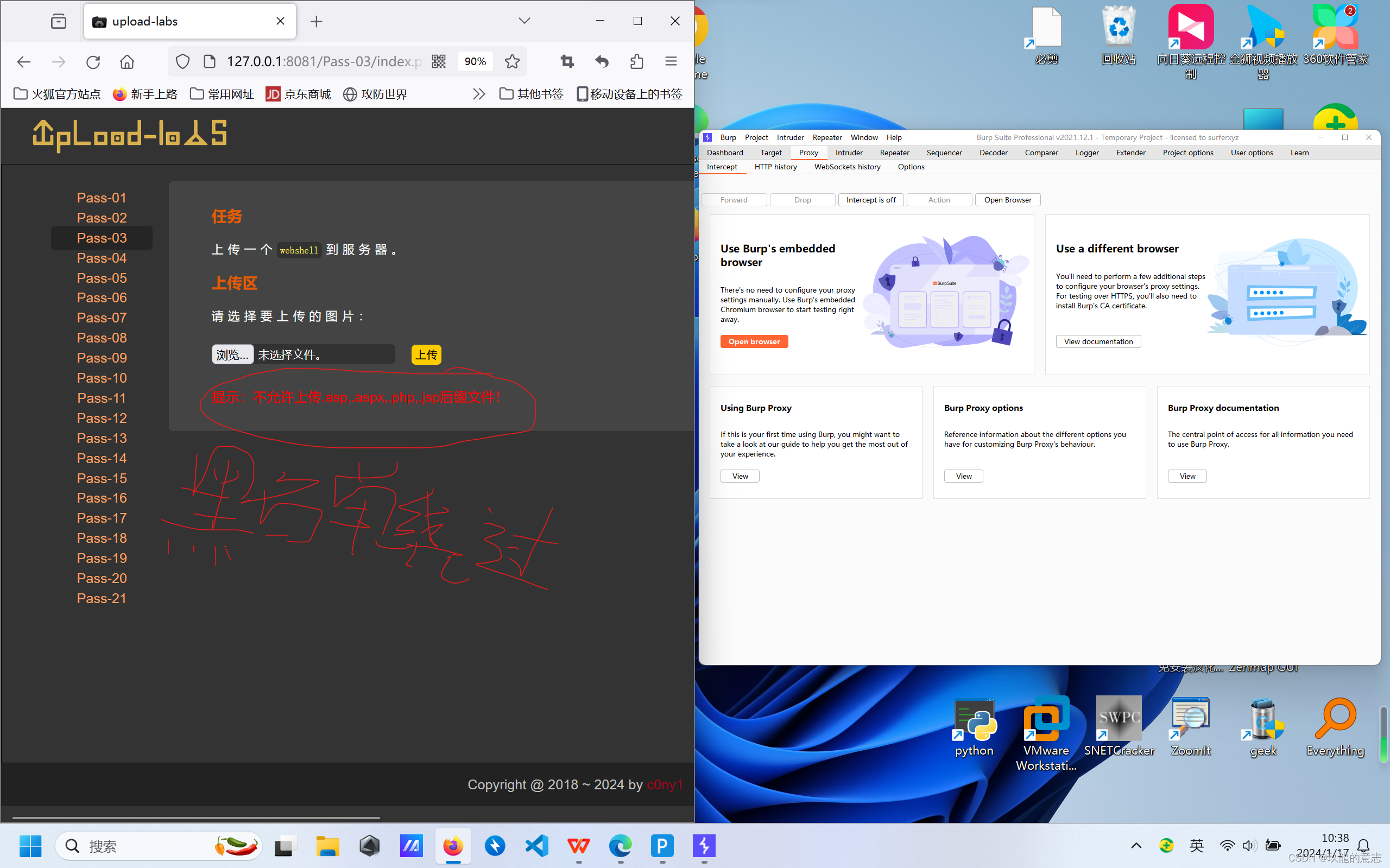Open Proxy tab in Burp Suite
Image resolution: width=1390 pixels, height=868 pixels.
coord(808,152)
